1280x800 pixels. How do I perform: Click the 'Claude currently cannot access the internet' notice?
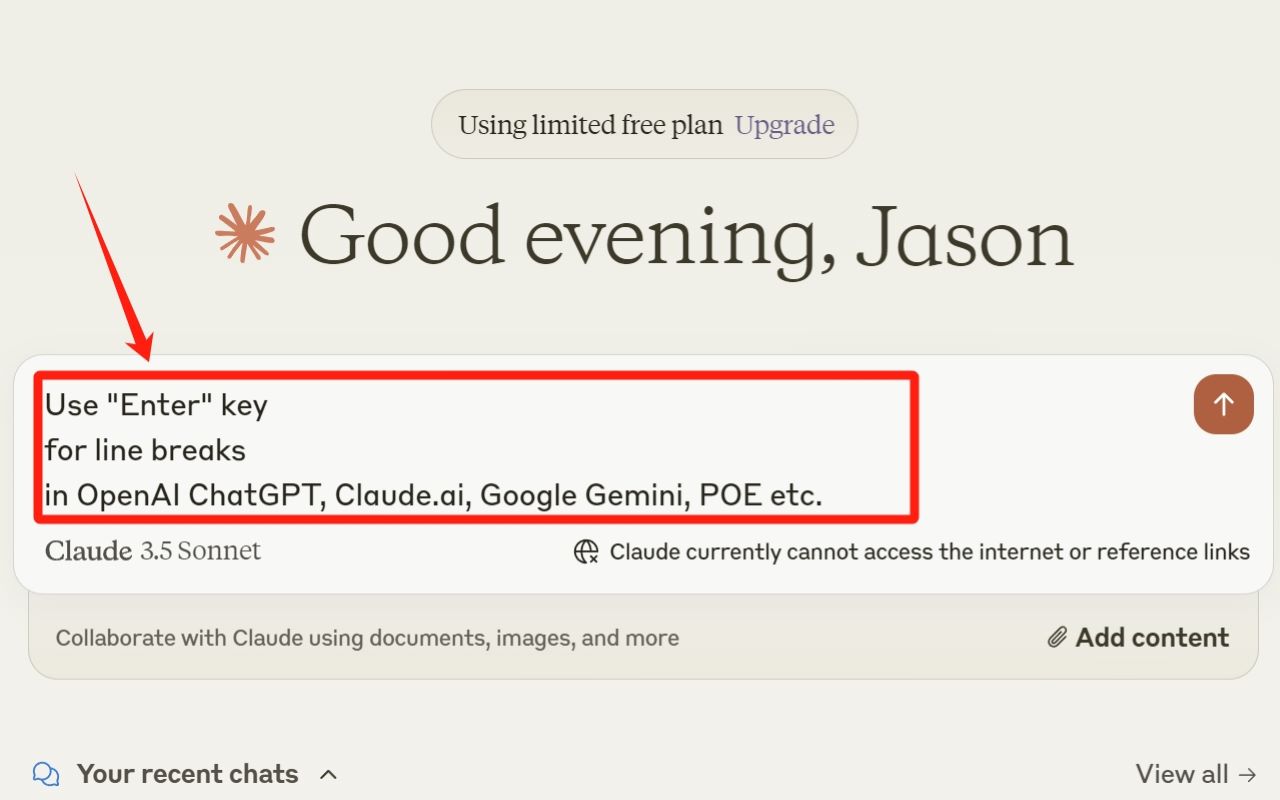click(929, 552)
